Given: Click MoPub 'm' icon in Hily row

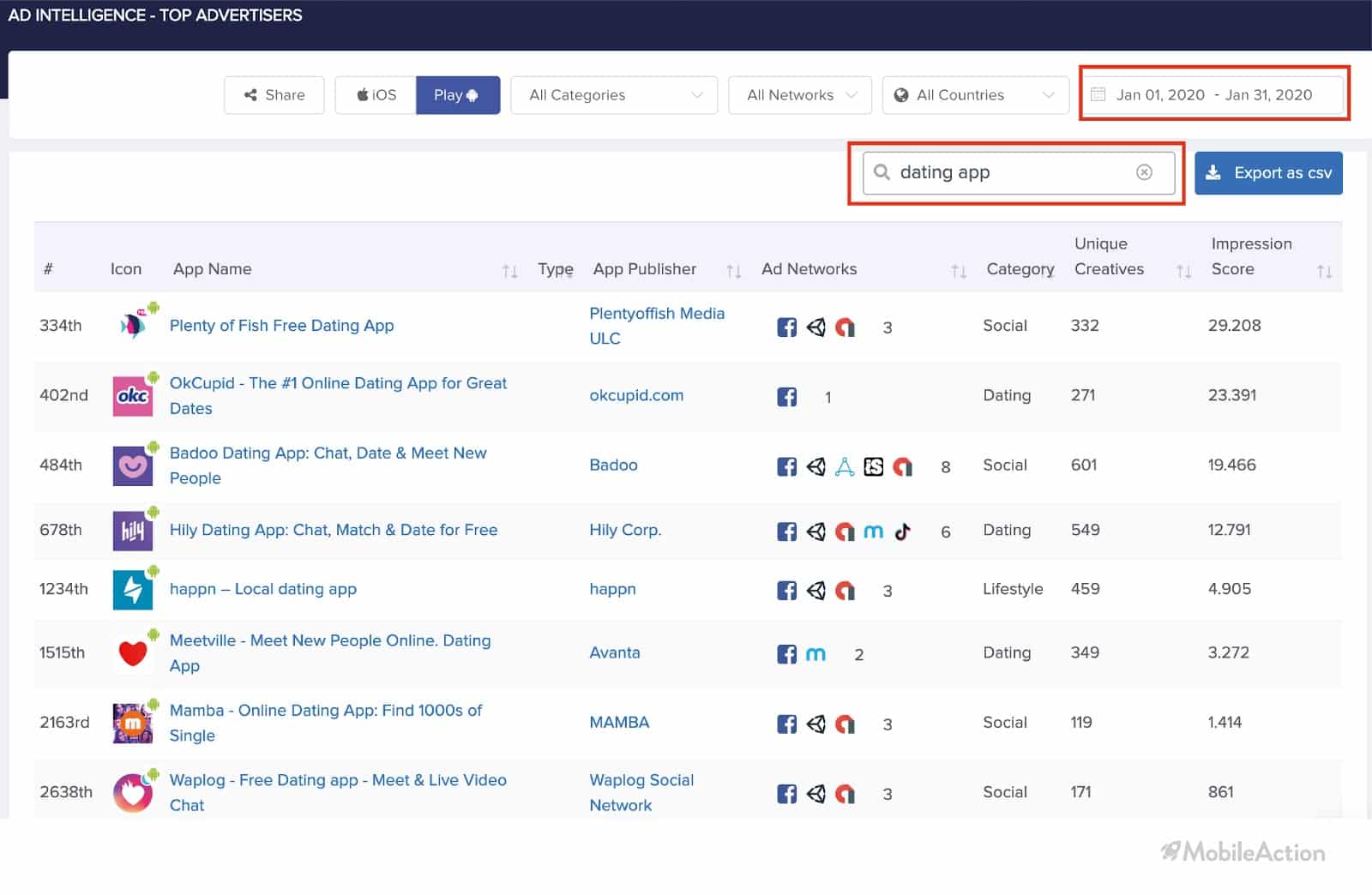Looking at the screenshot, I should [x=873, y=532].
